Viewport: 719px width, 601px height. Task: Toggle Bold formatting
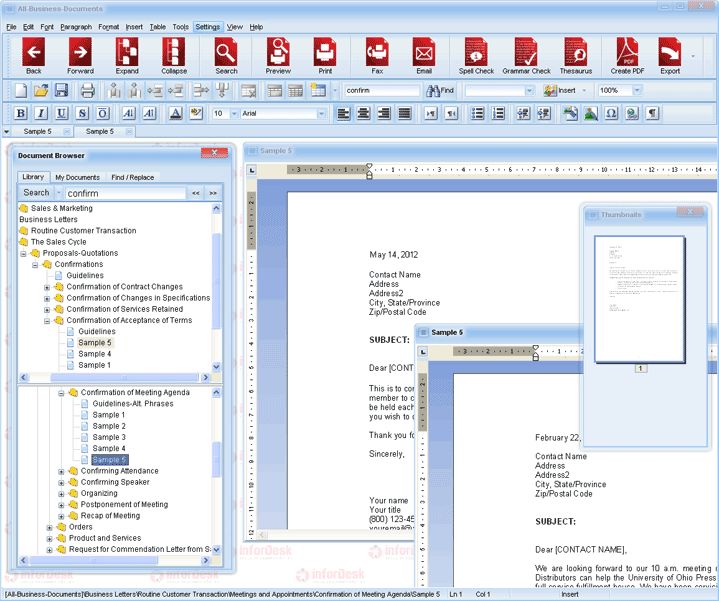click(x=21, y=113)
